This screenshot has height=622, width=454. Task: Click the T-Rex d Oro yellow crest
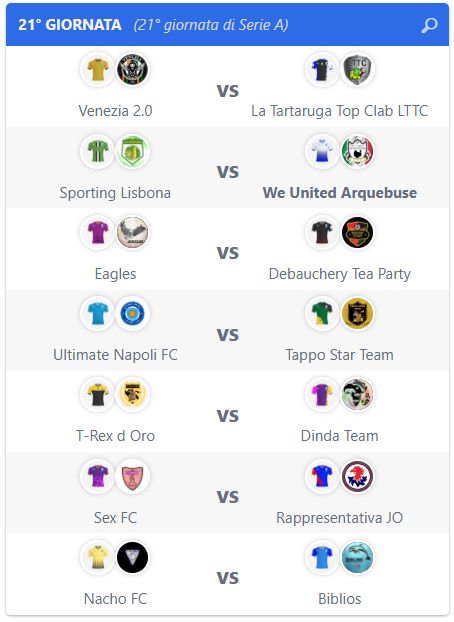133,394
